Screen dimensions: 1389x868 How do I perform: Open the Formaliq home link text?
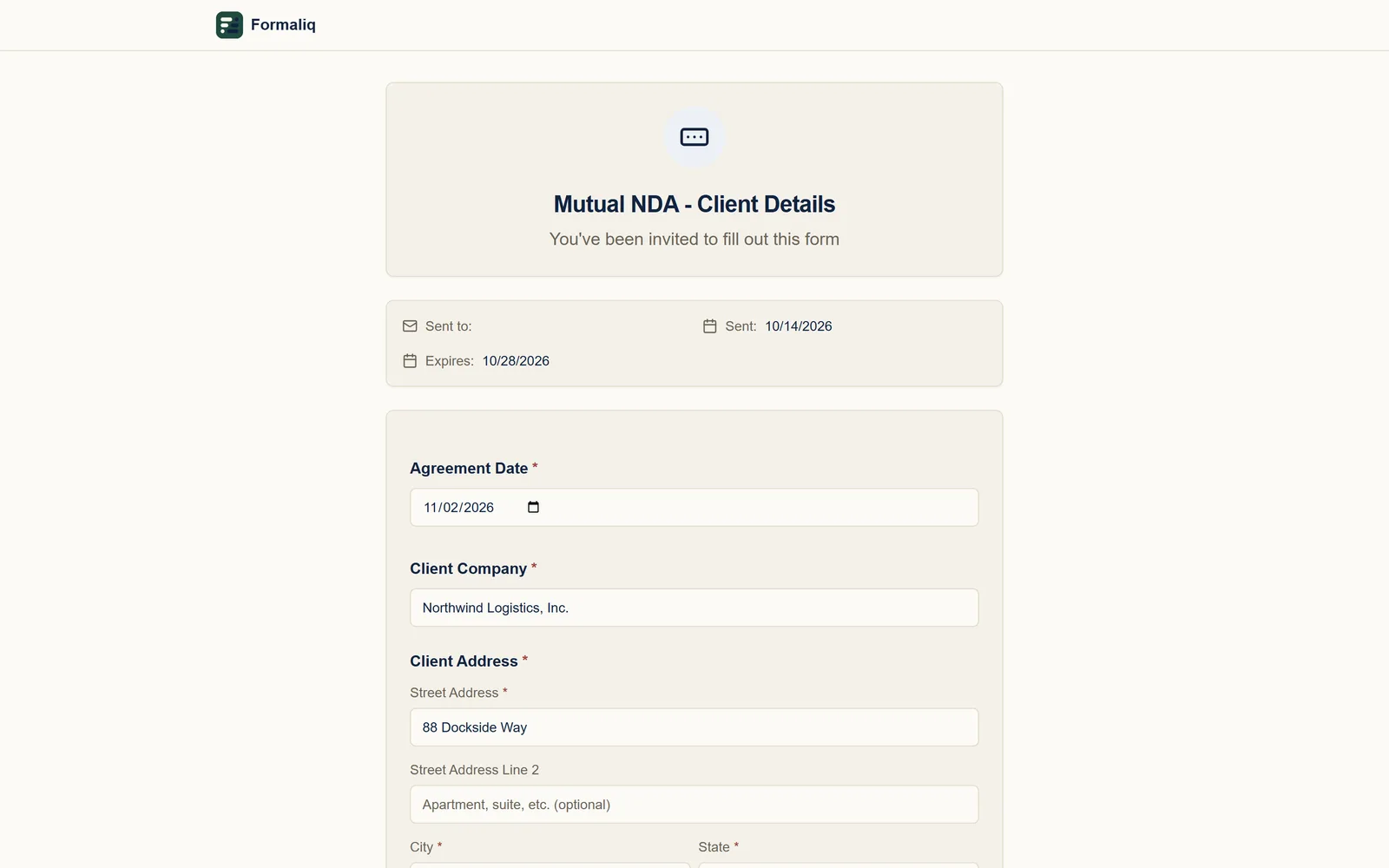(x=283, y=25)
